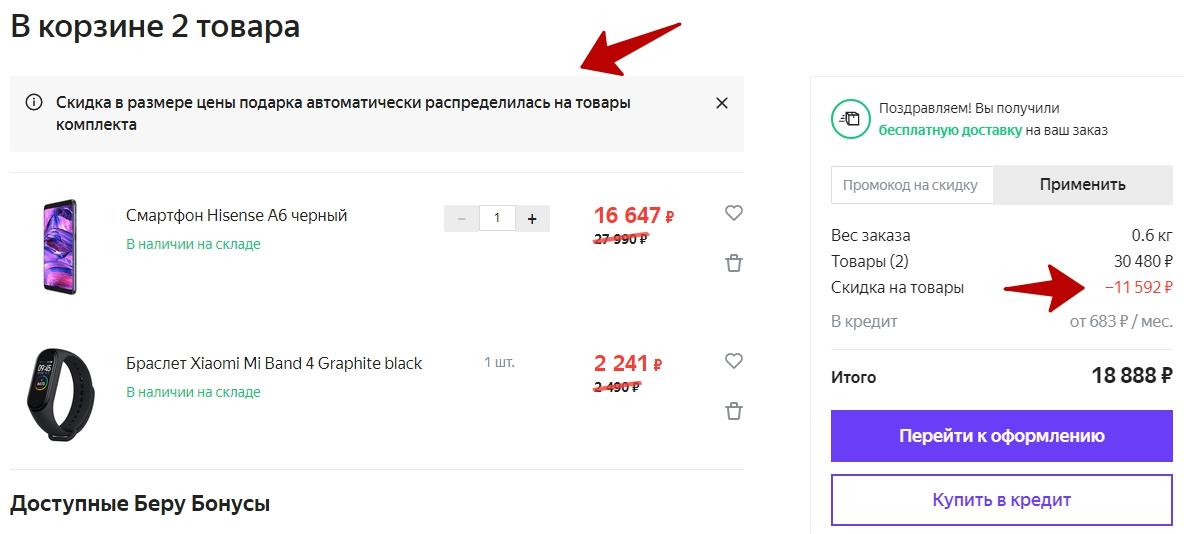Proceed with Перейти к оформлению button
Screen dimensions: 1184x534
(x=1002, y=436)
